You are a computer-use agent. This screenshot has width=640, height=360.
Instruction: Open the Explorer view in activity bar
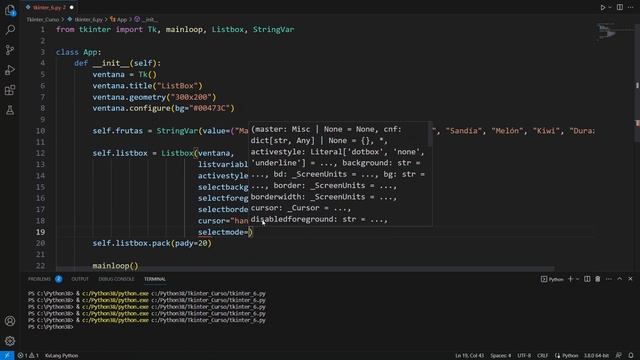tap(10, 10)
